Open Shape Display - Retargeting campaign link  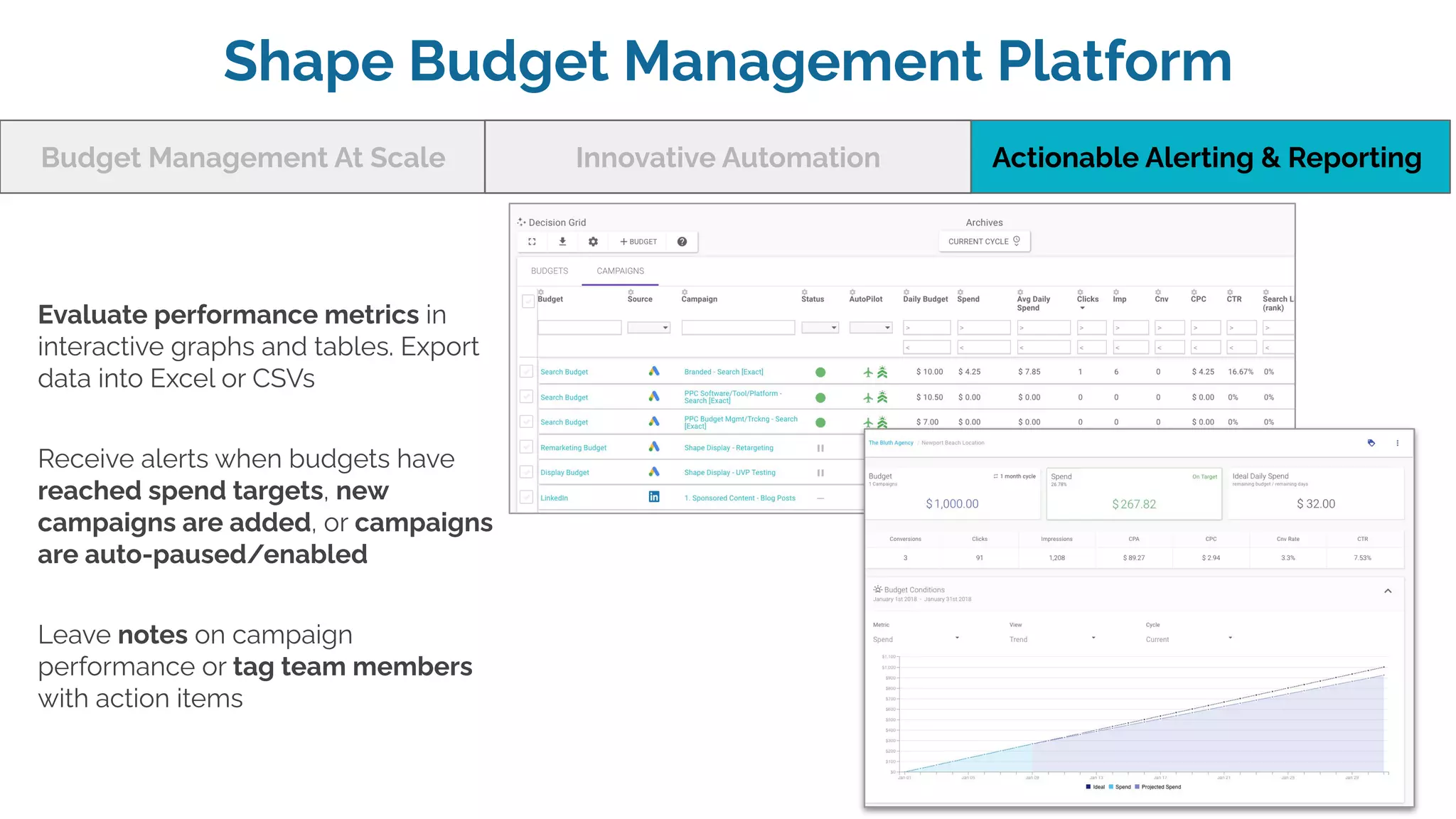coord(729,448)
